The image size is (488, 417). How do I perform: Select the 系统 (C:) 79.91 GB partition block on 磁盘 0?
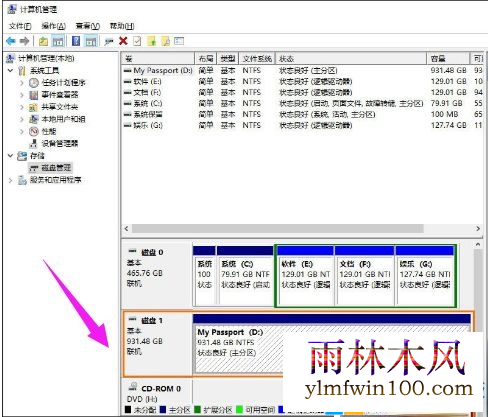point(245,276)
